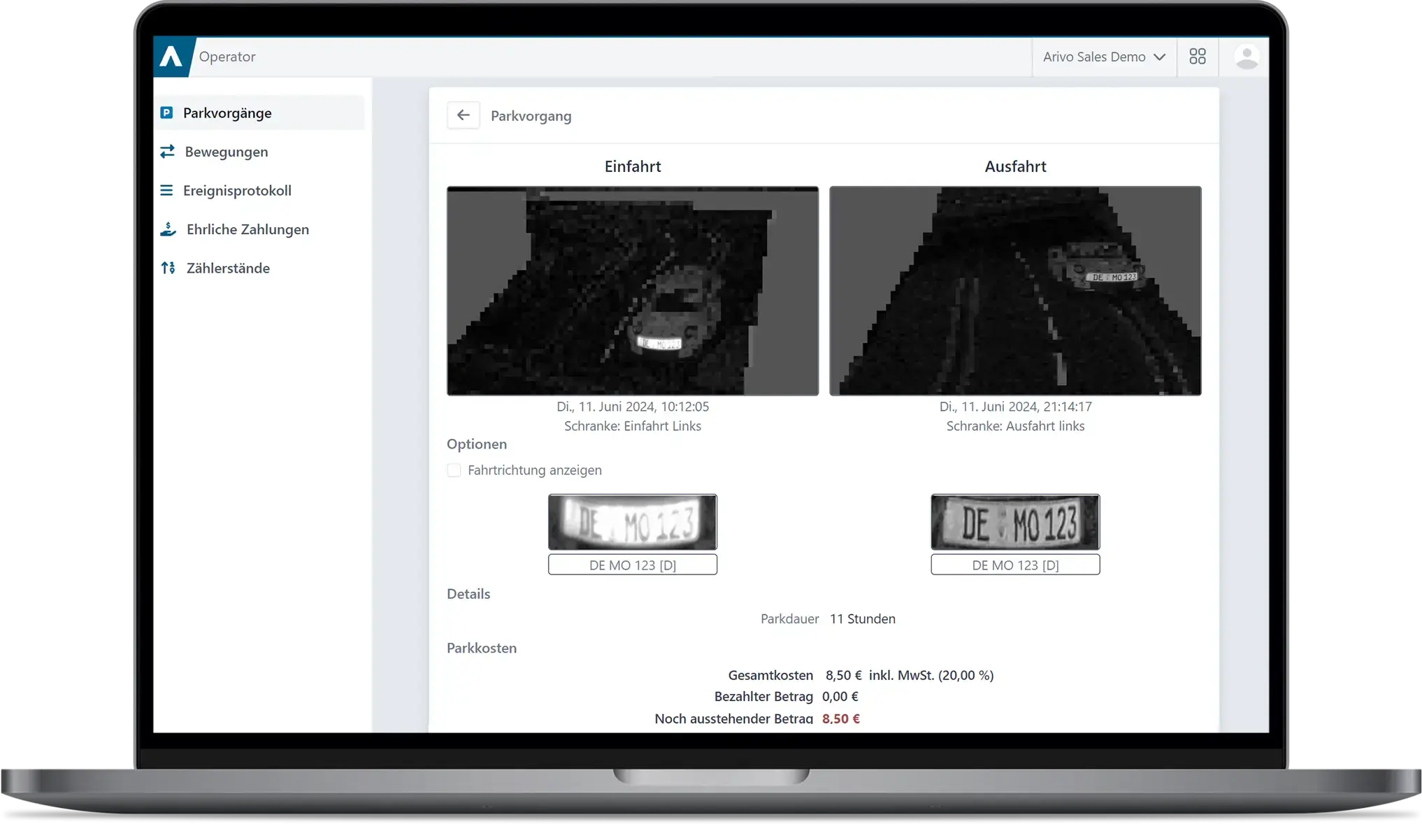Click the Parkvorgang page title link
The image size is (1422, 840).
click(531, 115)
